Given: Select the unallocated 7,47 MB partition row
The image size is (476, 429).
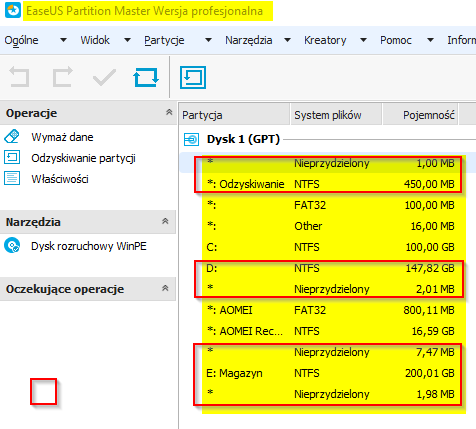Looking at the screenshot, I should [x=328, y=352].
